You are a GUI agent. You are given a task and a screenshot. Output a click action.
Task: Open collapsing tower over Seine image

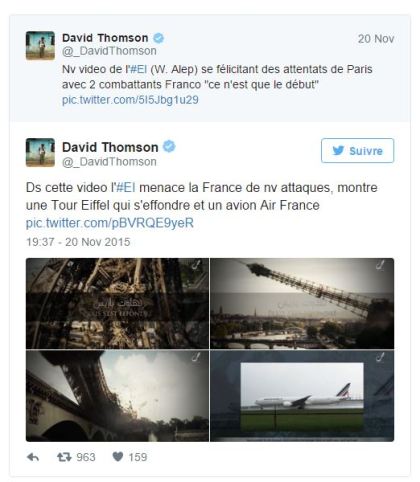click(x=302, y=303)
